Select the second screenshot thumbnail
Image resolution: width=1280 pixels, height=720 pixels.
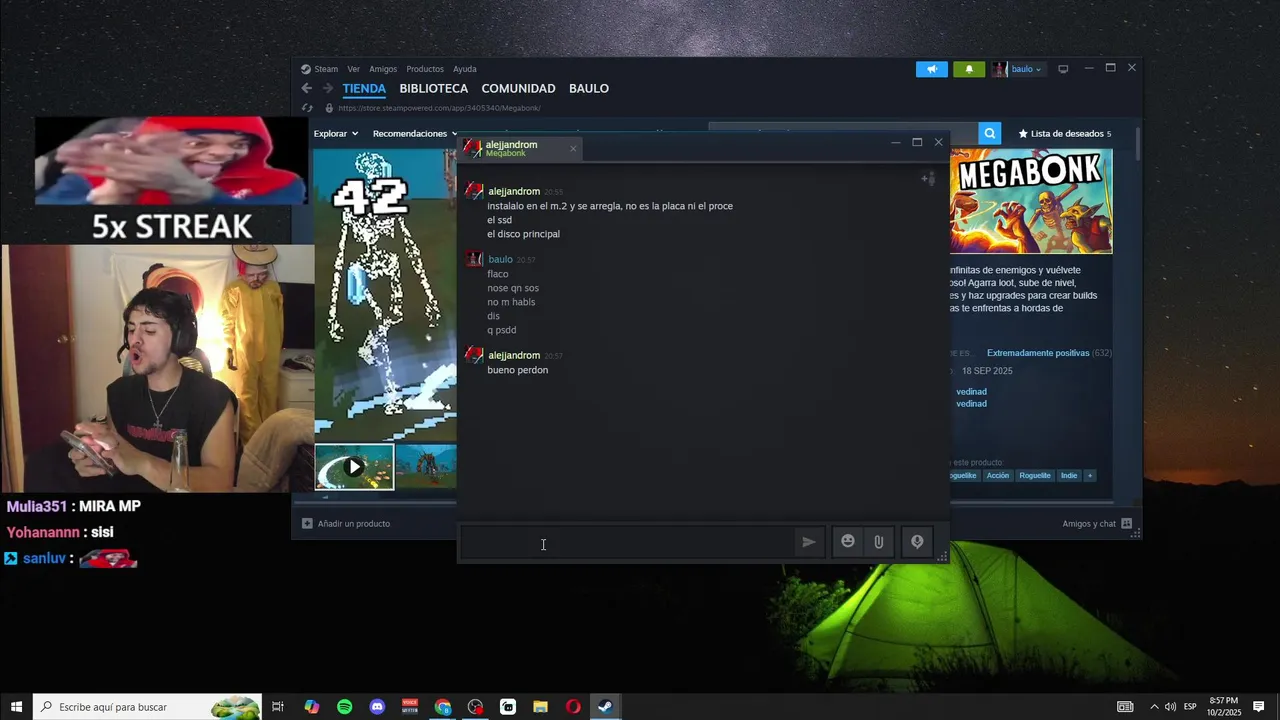426,467
